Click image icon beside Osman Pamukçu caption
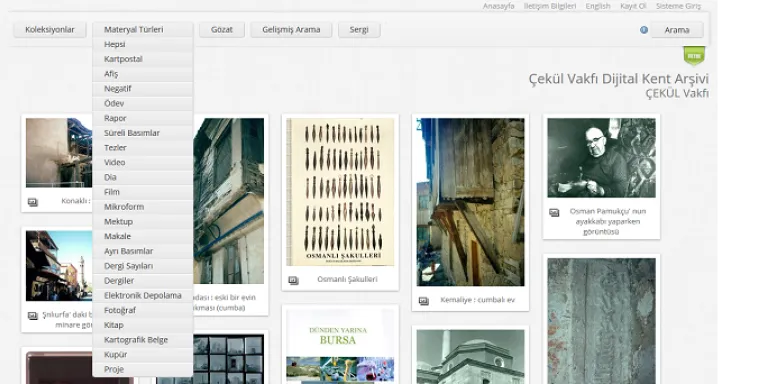The width and height of the screenshot is (768, 384). point(554,213)
